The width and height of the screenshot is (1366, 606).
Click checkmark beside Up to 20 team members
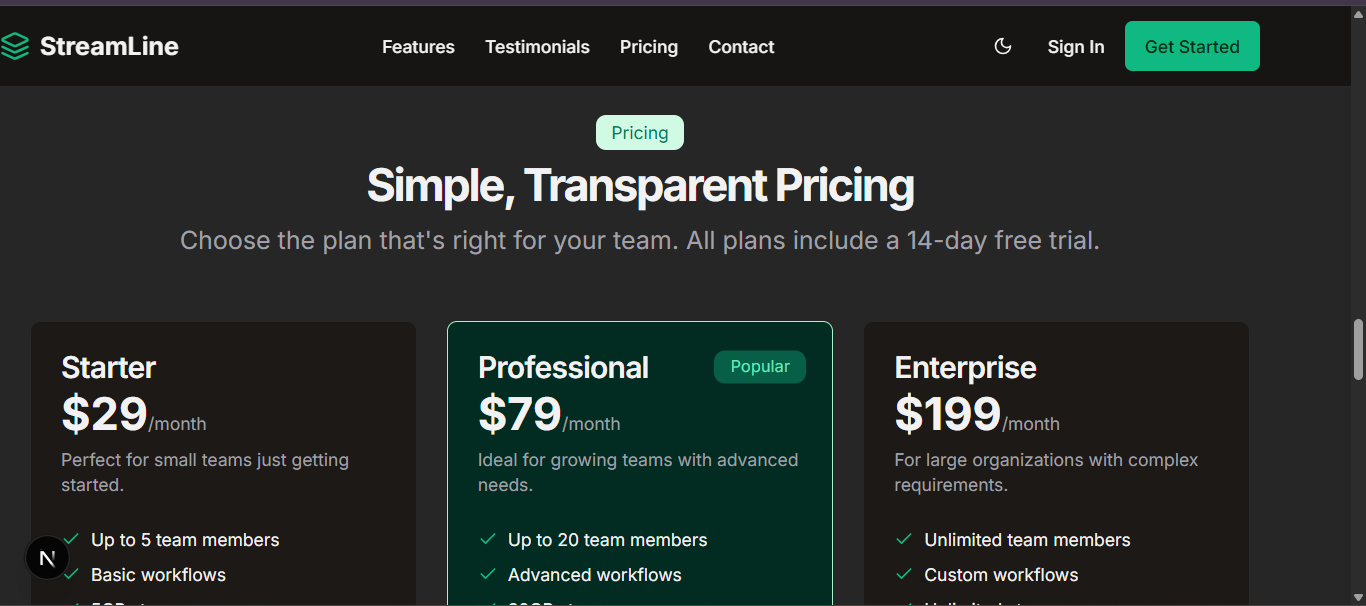(x=488, y=539)
